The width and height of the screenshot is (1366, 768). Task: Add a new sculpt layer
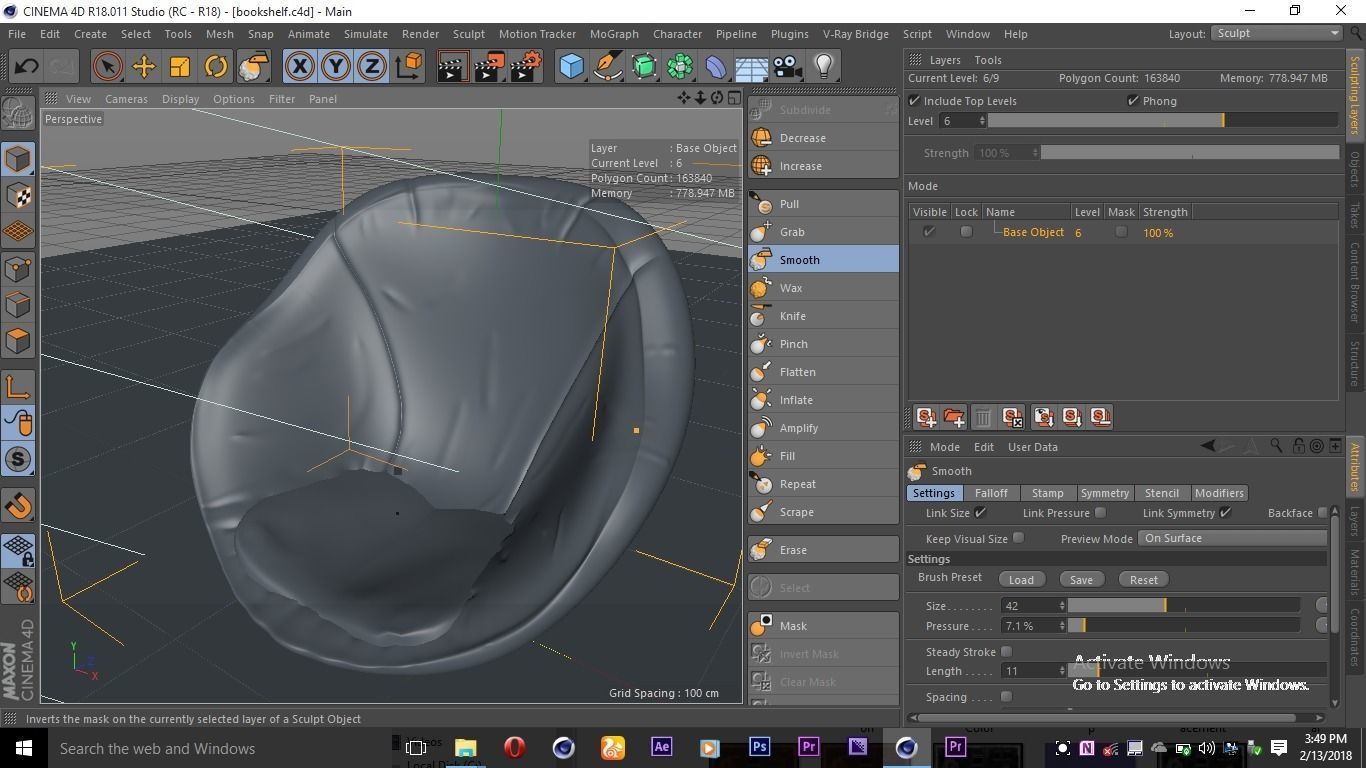click(x=926, y=417)
